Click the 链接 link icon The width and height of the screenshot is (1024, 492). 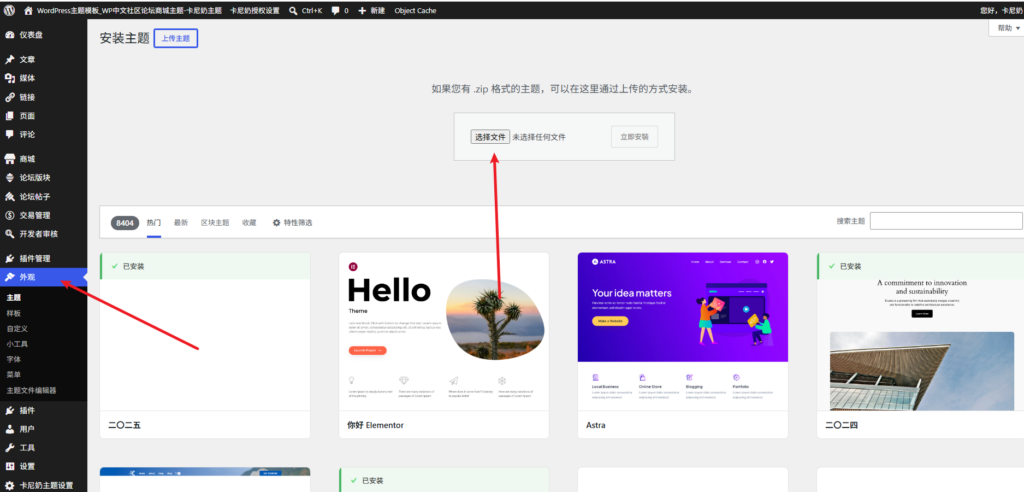[10, 97]
